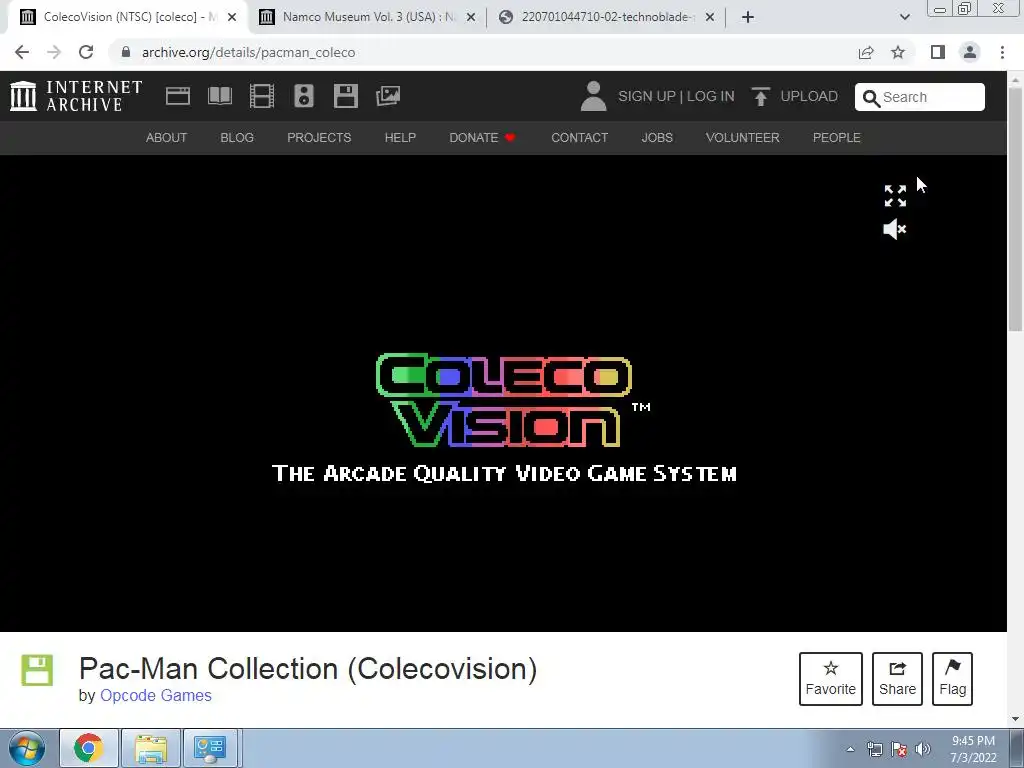Open SIGN UP link
Screen dimensions: 1024x768
647,96
